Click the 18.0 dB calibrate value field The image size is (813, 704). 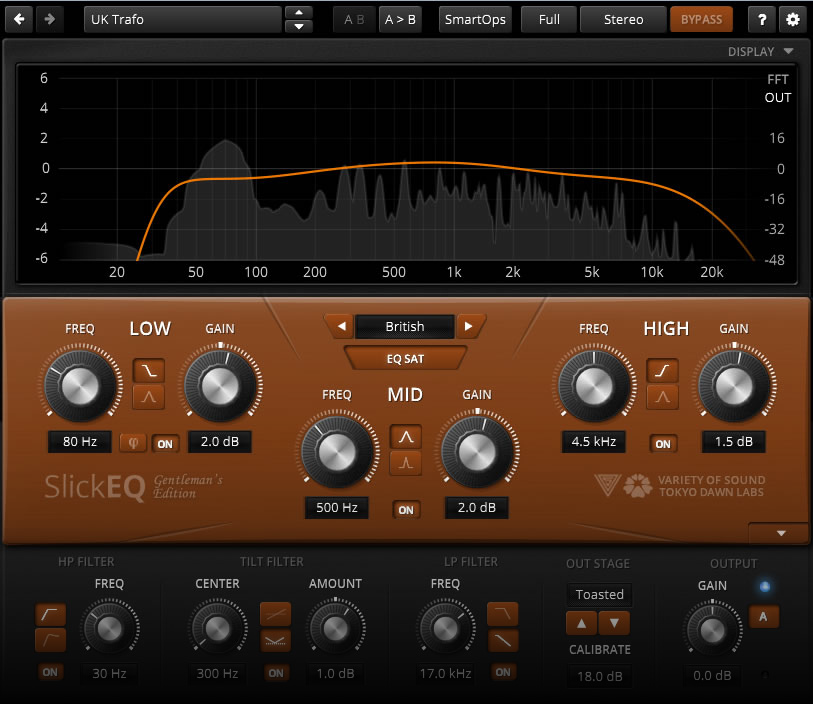(600, 676)
